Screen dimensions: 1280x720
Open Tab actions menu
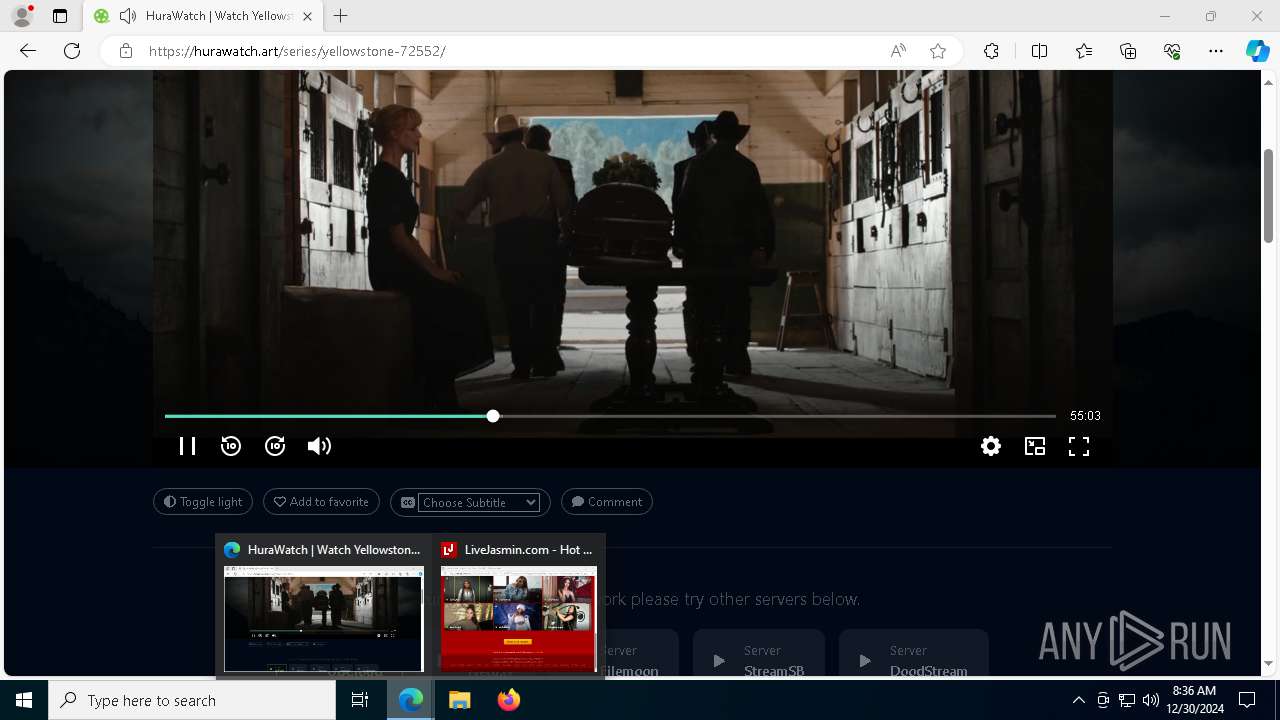(60, 16)
